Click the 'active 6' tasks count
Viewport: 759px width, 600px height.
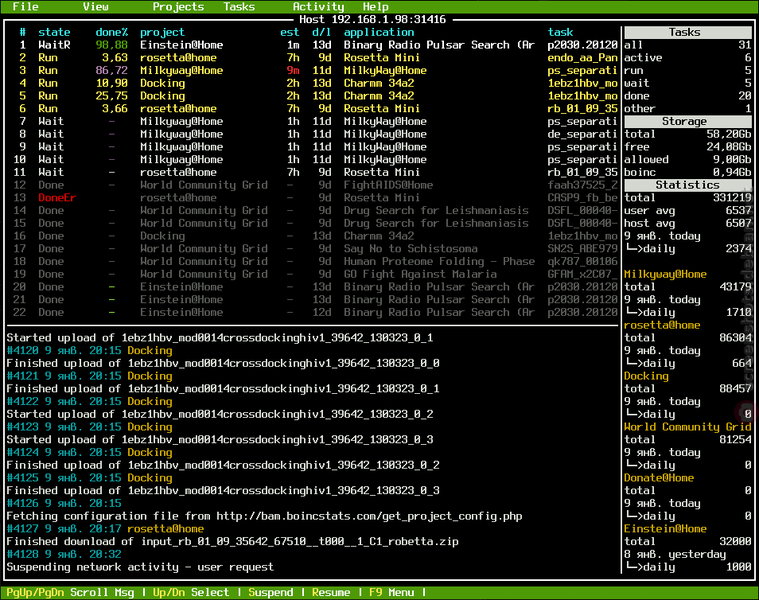[x=687, y=58]
